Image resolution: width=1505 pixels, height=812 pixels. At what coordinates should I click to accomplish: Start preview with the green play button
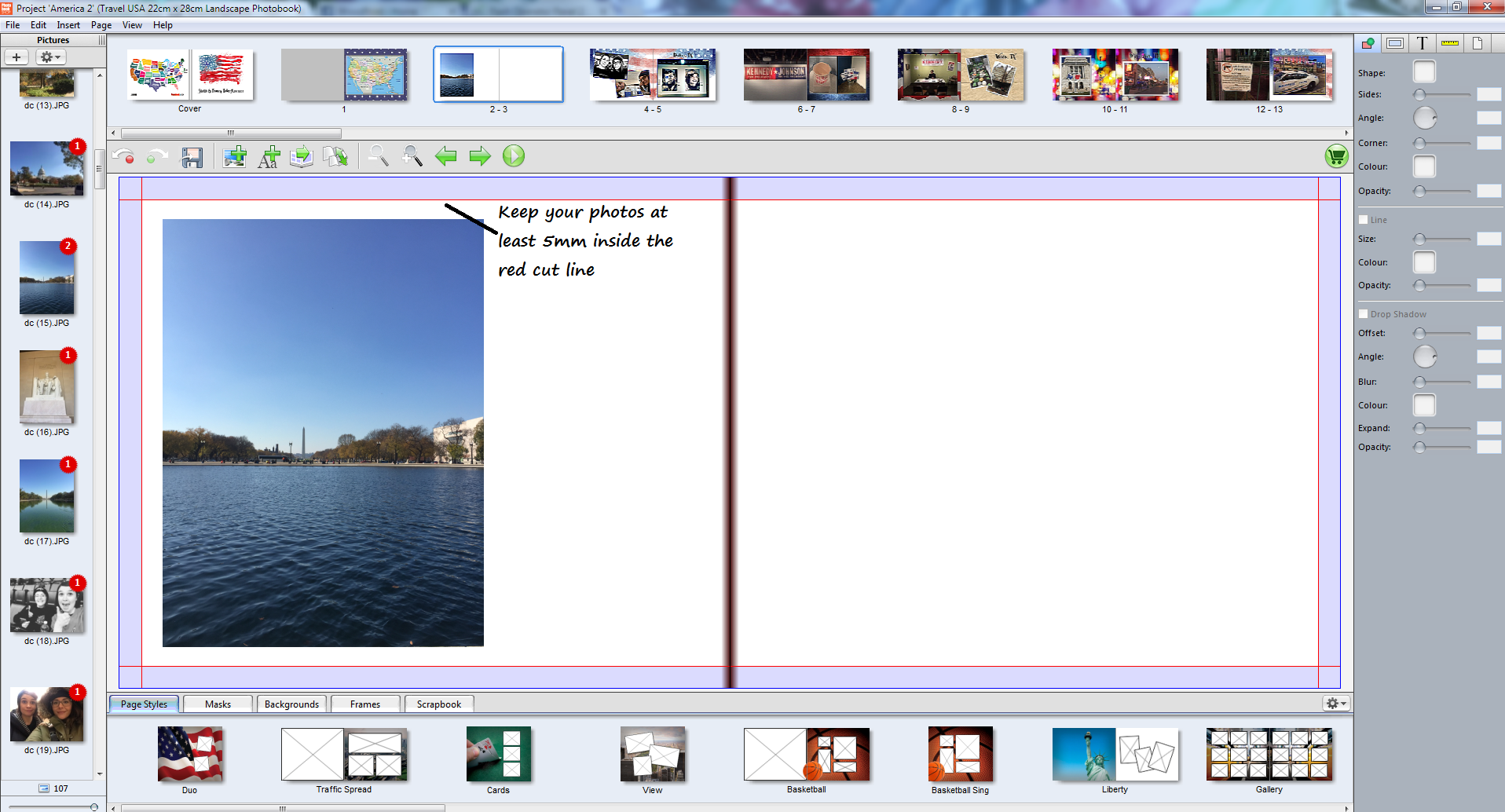514,156
